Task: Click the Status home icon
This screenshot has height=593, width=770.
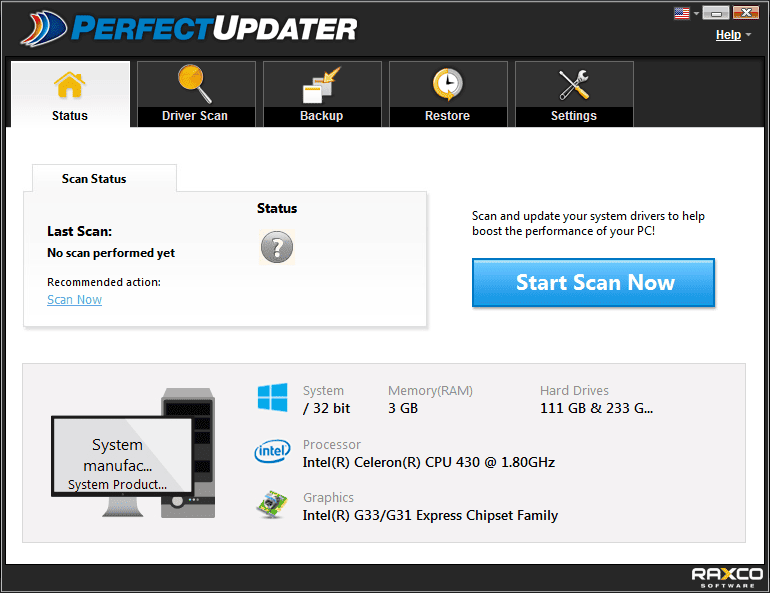Action: [70, 85]
